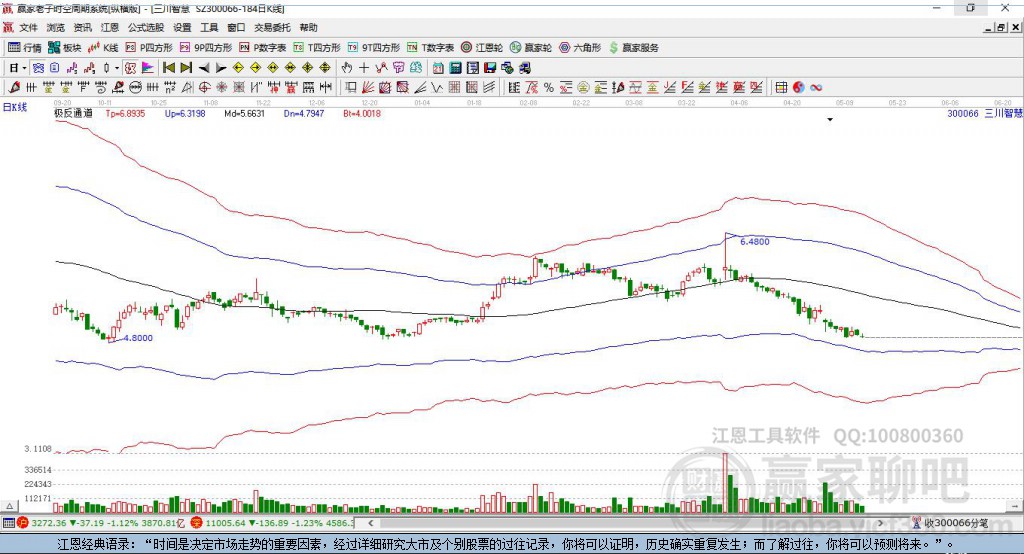Select the red pencil drawing tool
Image resolution: width=1024 pixels, height=554 pixels.
tap(14, 88)
